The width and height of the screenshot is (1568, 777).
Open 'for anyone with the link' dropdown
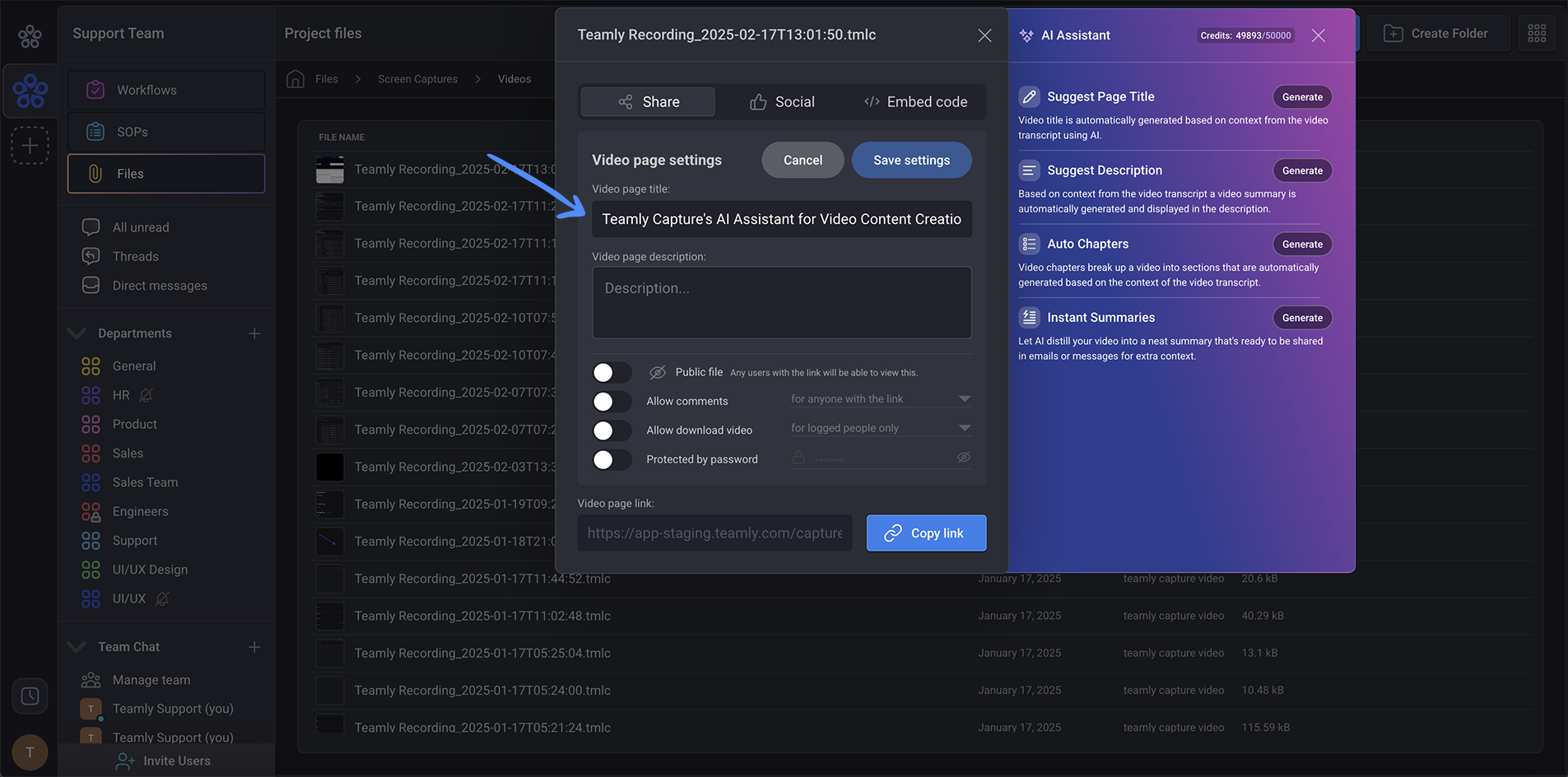(x=881, y=399)
